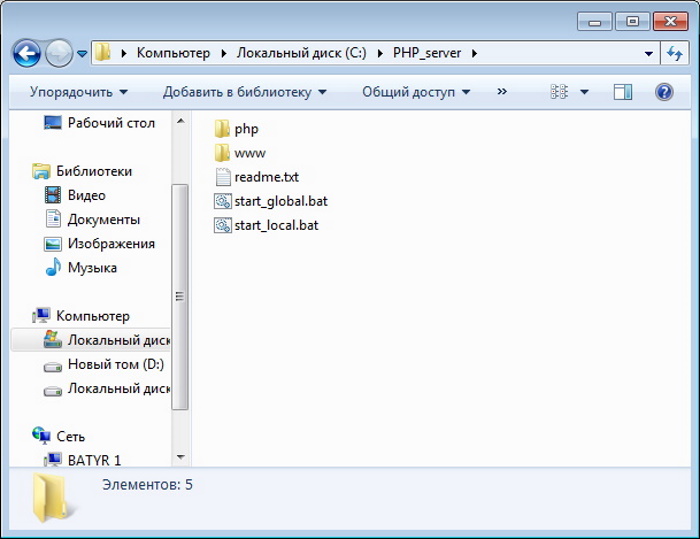
Task: Click the Компьютер icon in tree
Action: pos(41,315)
